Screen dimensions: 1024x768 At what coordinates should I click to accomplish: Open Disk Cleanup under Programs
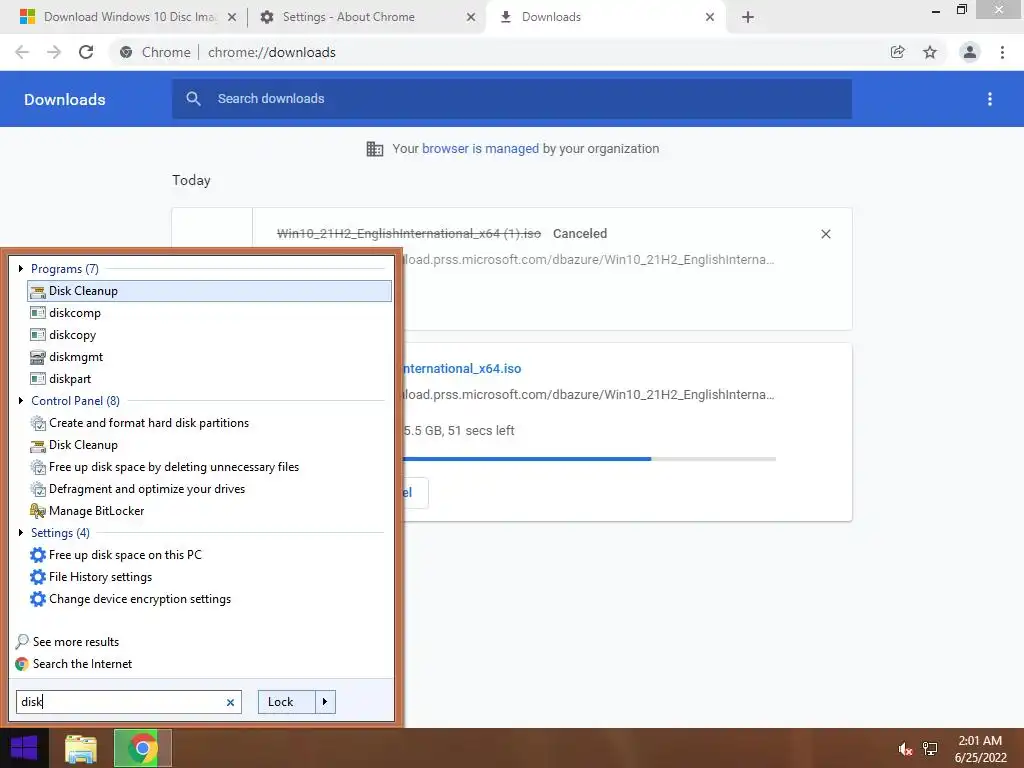coord(209,291)
